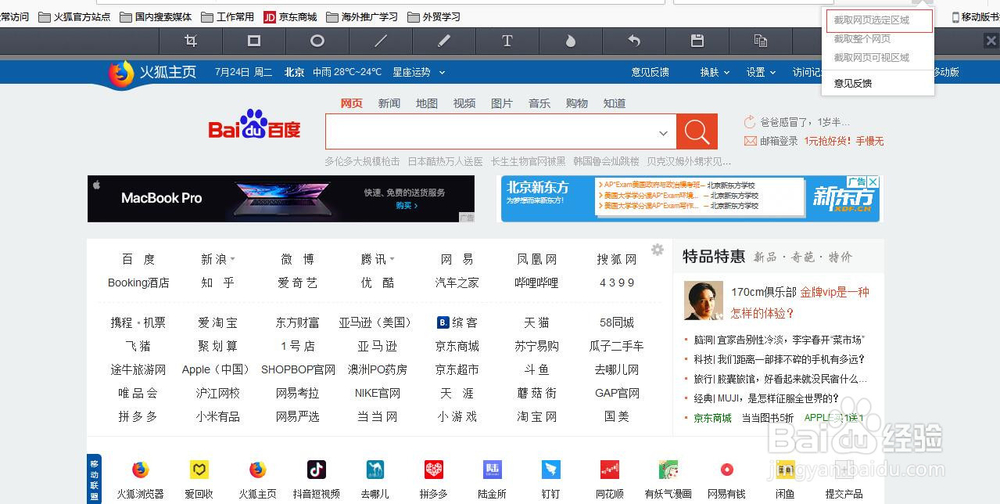The width and height of the screenshot is (1000, 504).
Task: Switch to the 新闻 search tab
Action: tap(389, 103)
